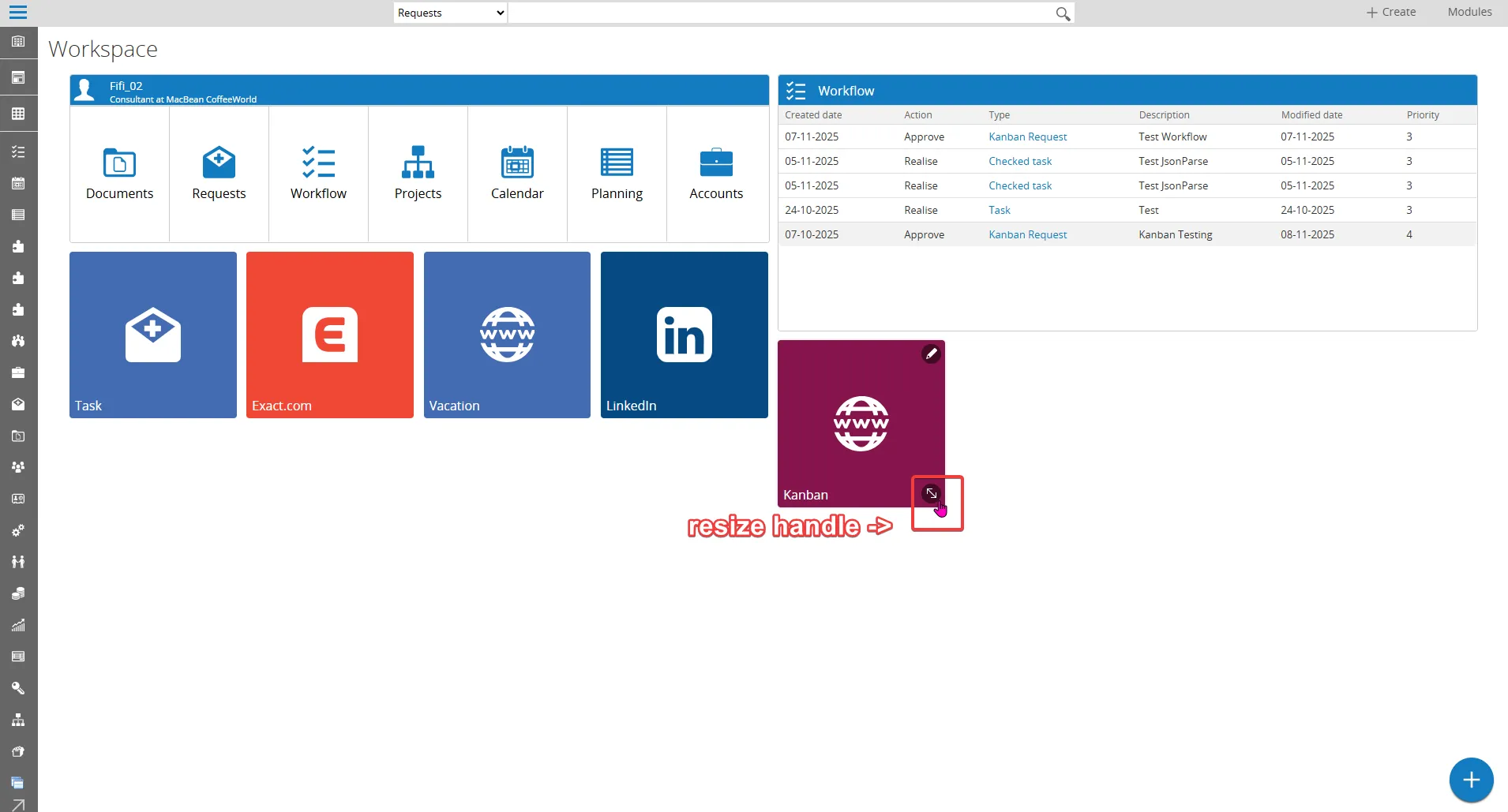Open the Accounts briefcase tile
This screenshot has height=812, width=1508.
click(716, 174)
